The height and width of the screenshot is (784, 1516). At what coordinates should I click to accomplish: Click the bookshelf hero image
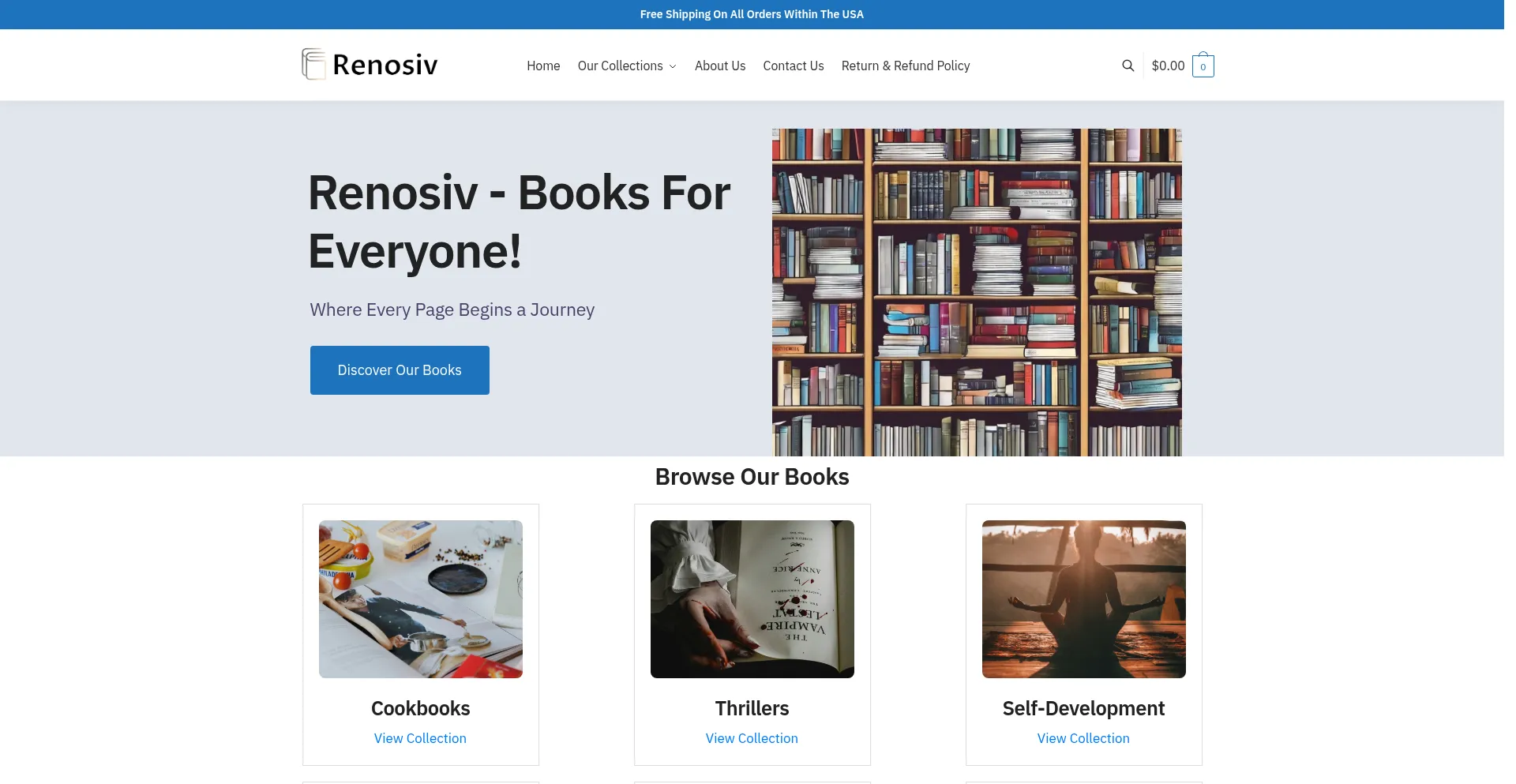977,292
